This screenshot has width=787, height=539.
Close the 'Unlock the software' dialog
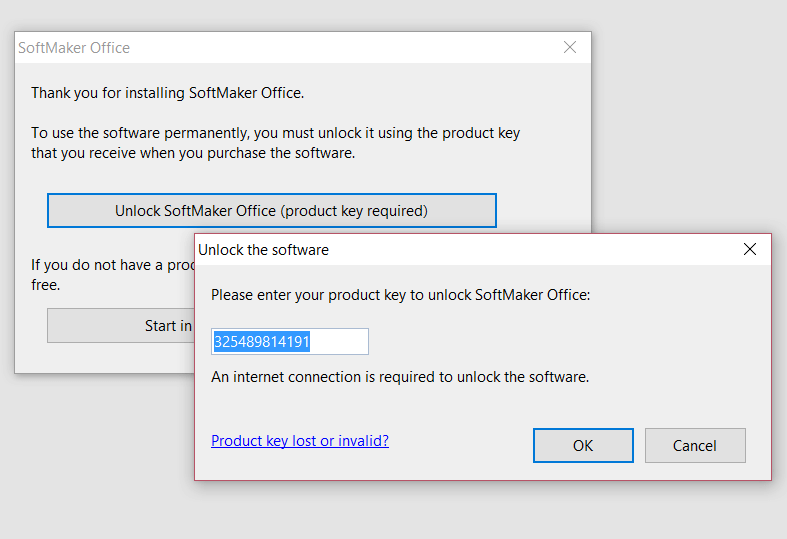point(750,249)
